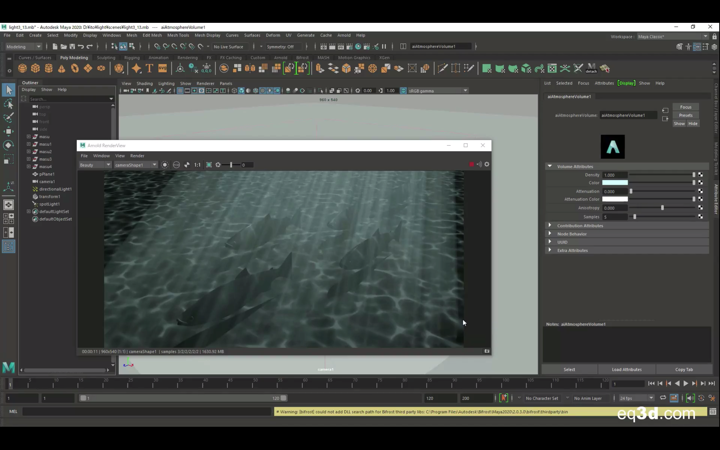
Task: Click the poly sphere shelf icon
Action: click(23, 69)
